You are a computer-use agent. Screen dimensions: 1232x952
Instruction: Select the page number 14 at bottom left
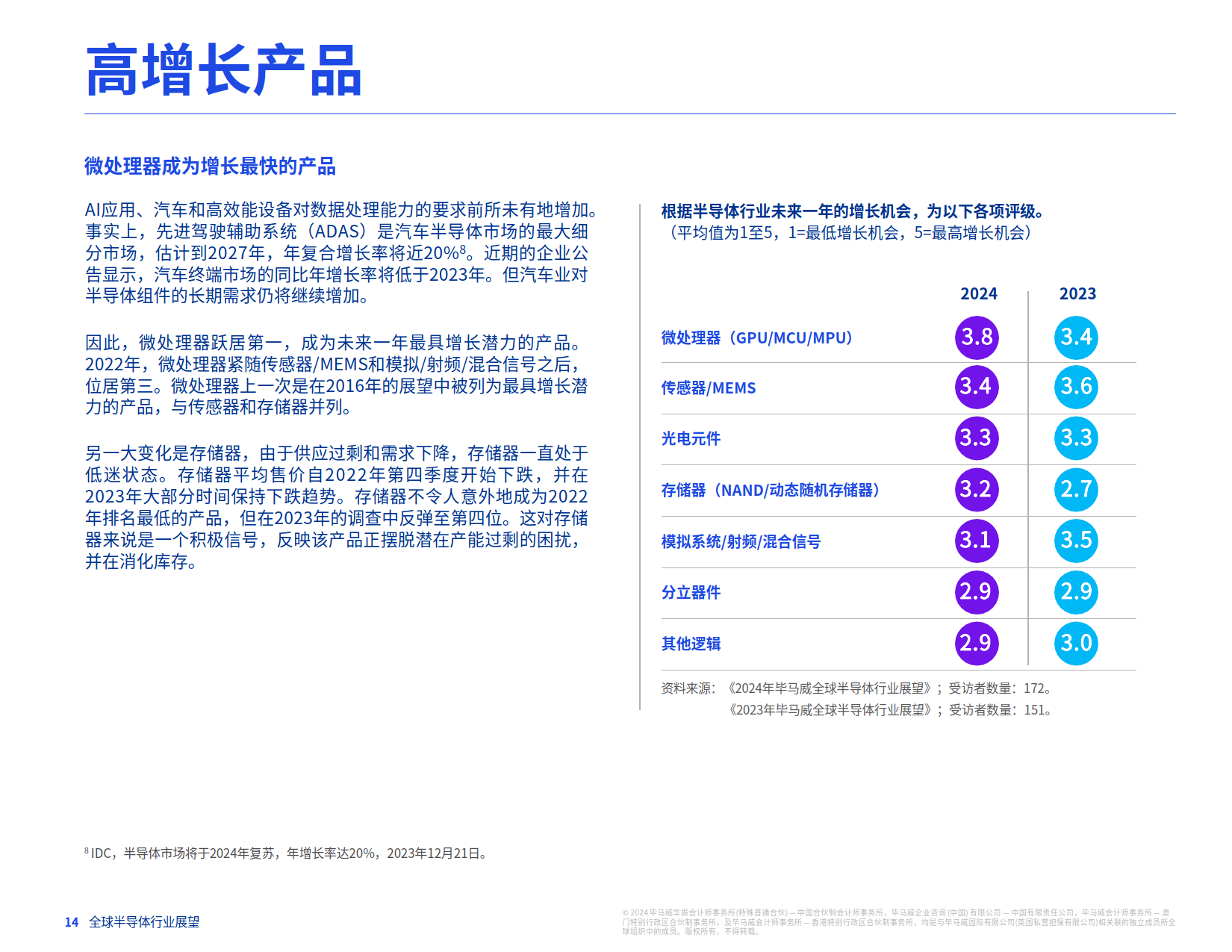click(x=71, y=921)
